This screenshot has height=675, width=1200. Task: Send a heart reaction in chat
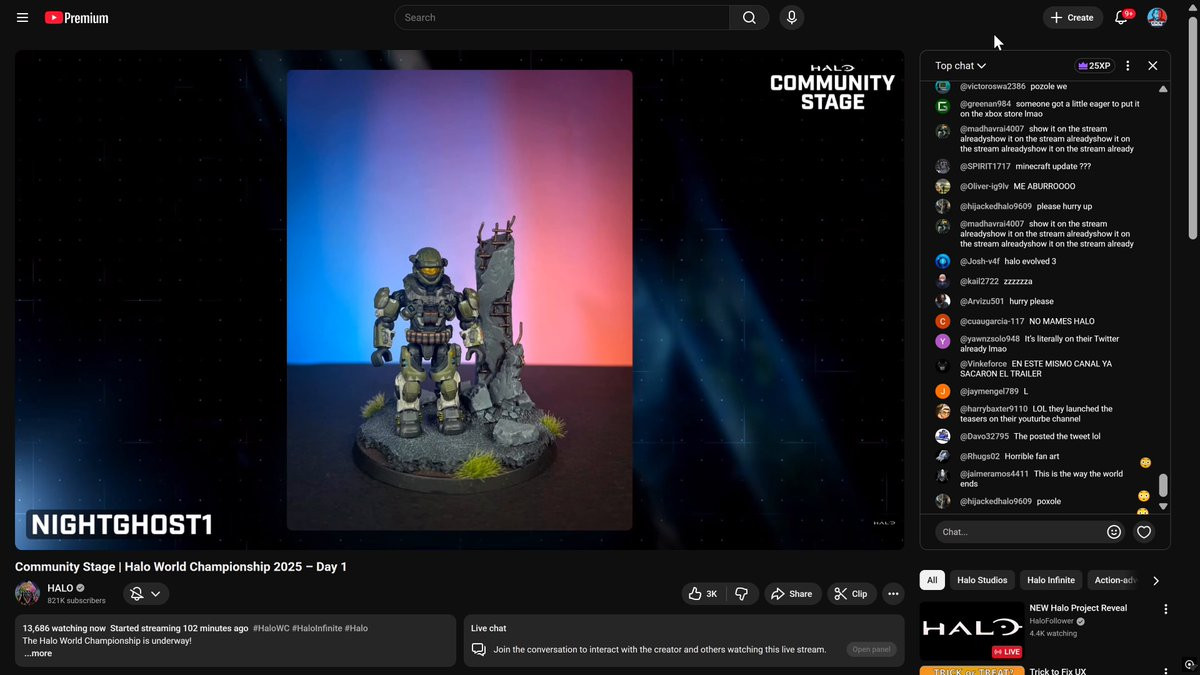tap(1144, 532)
